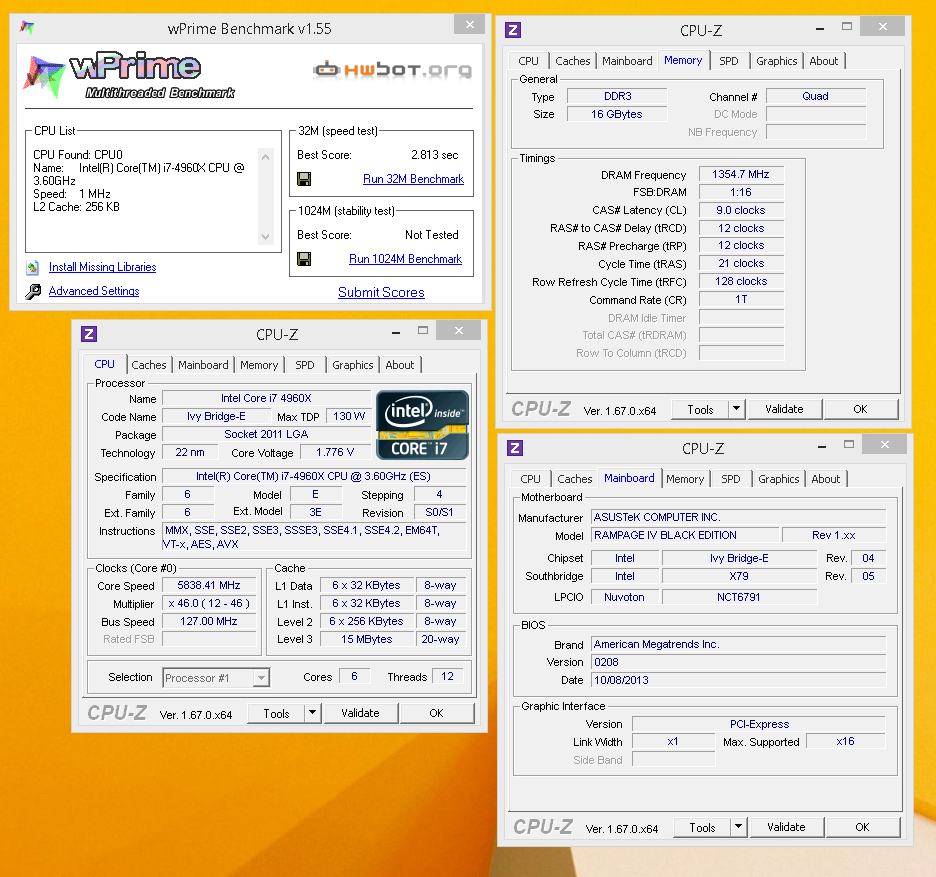Click Validate in Memory window
The width and height of the screenshot is (936, 877).
[784, 409]
